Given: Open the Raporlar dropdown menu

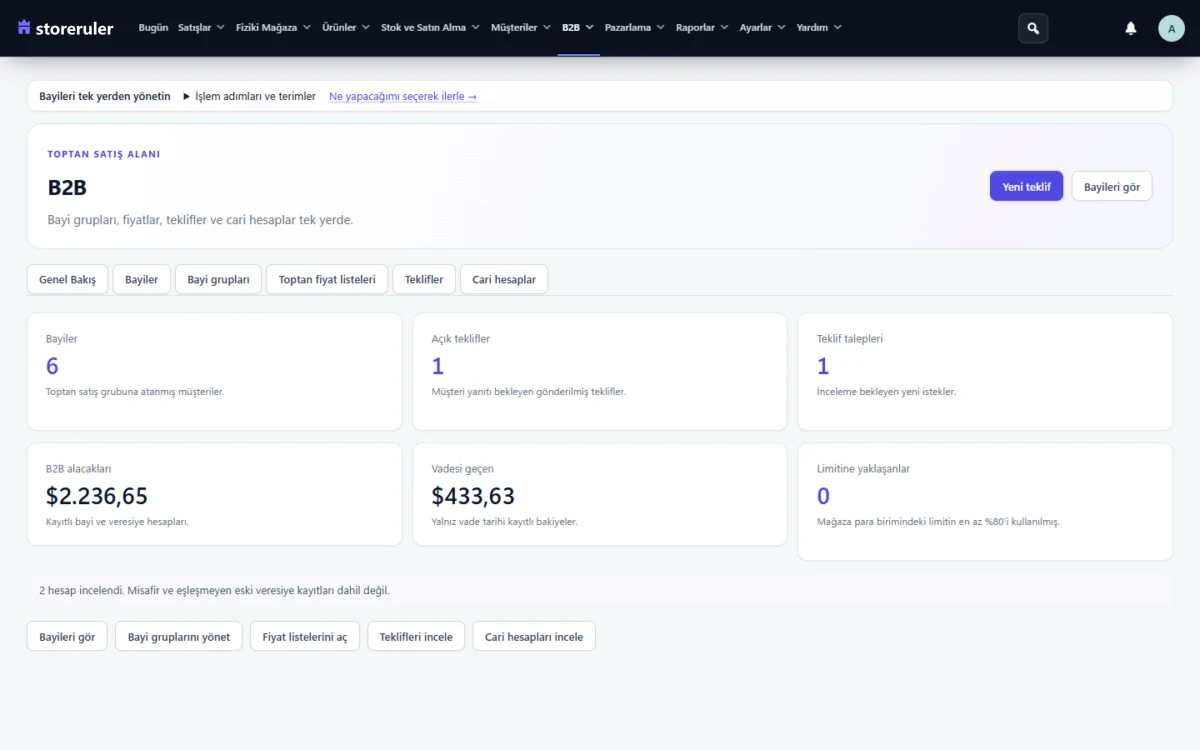Looking at the screenshot, I should [x=702, y=28].
